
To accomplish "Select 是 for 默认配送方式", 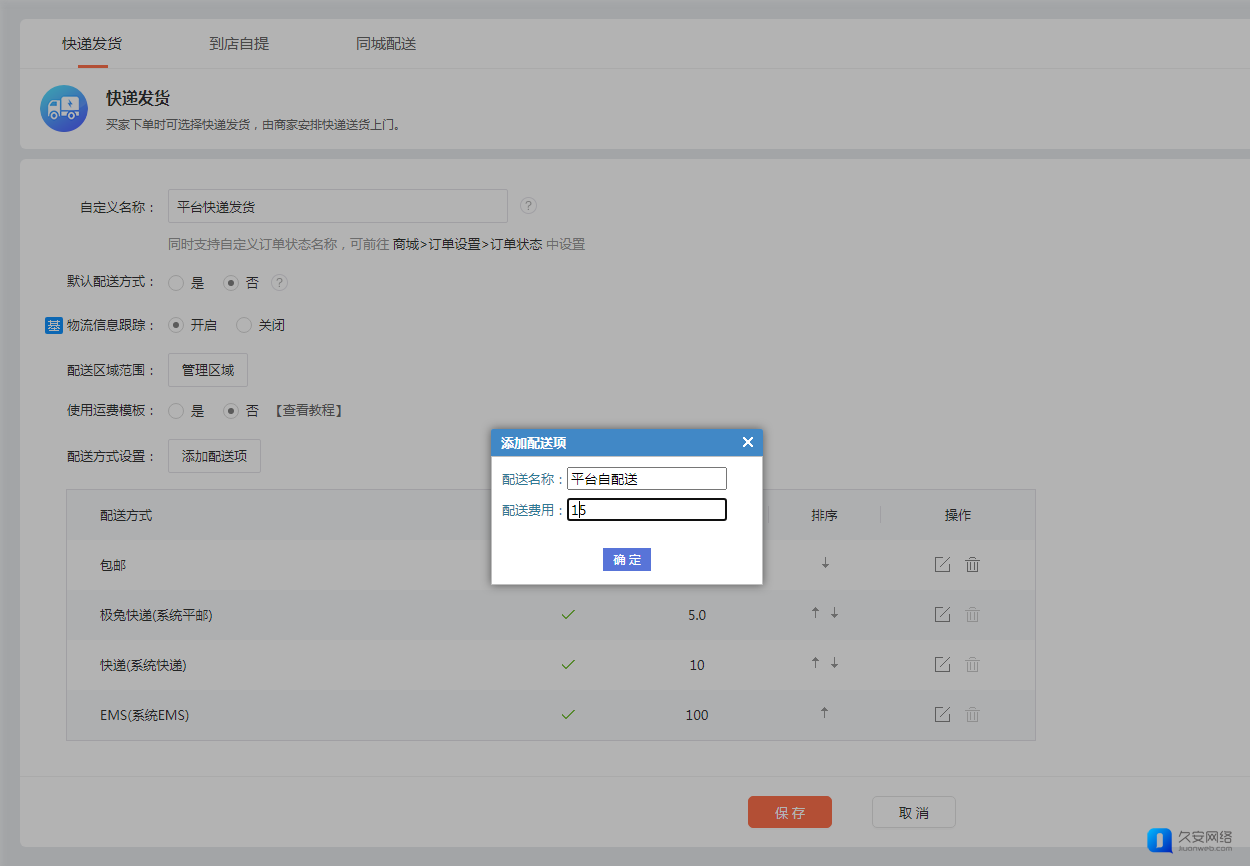I will pyautogui.click(x=176, y=283).
